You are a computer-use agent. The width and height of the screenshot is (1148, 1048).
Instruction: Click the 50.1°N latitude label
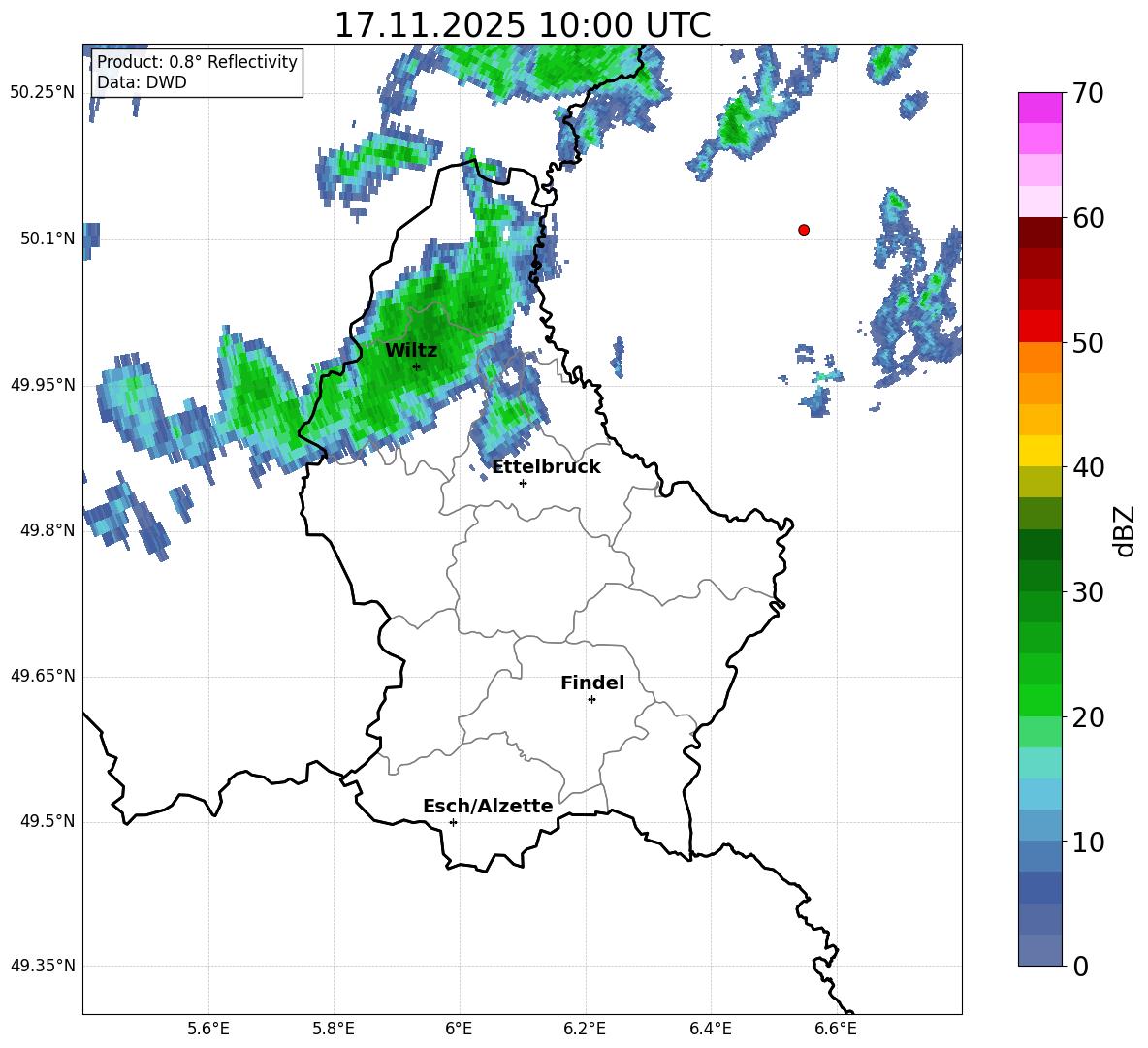click(x=48, y=238)
